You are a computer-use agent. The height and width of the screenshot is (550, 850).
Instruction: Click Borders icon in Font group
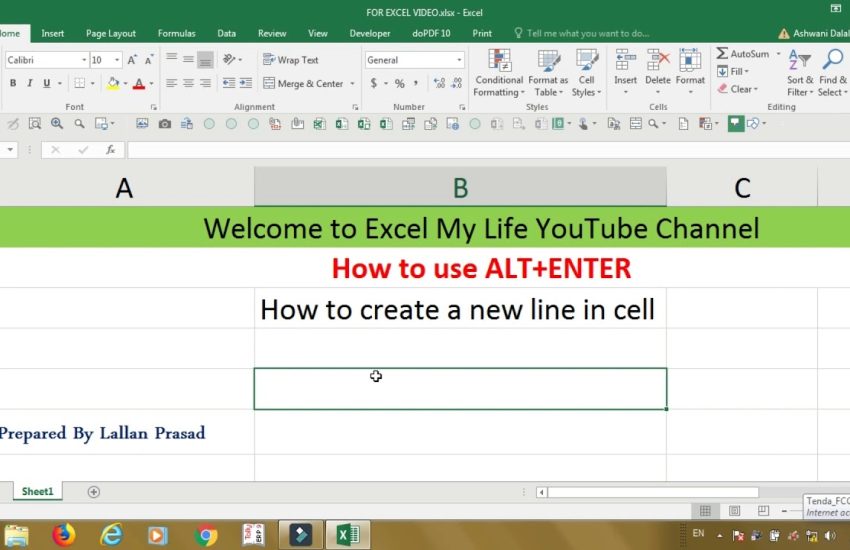point(79,83)
